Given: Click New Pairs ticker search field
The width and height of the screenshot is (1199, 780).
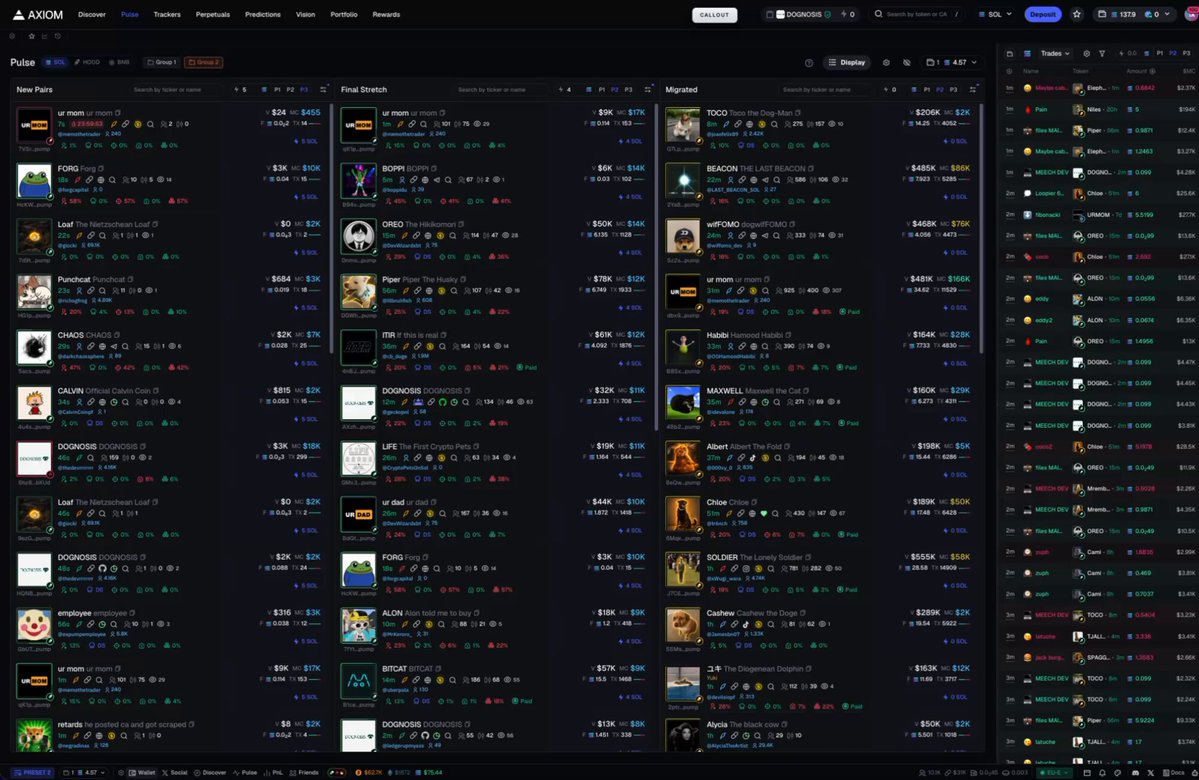Looking at the screenshot, I should pyautogui.click(x=177, y=89).
